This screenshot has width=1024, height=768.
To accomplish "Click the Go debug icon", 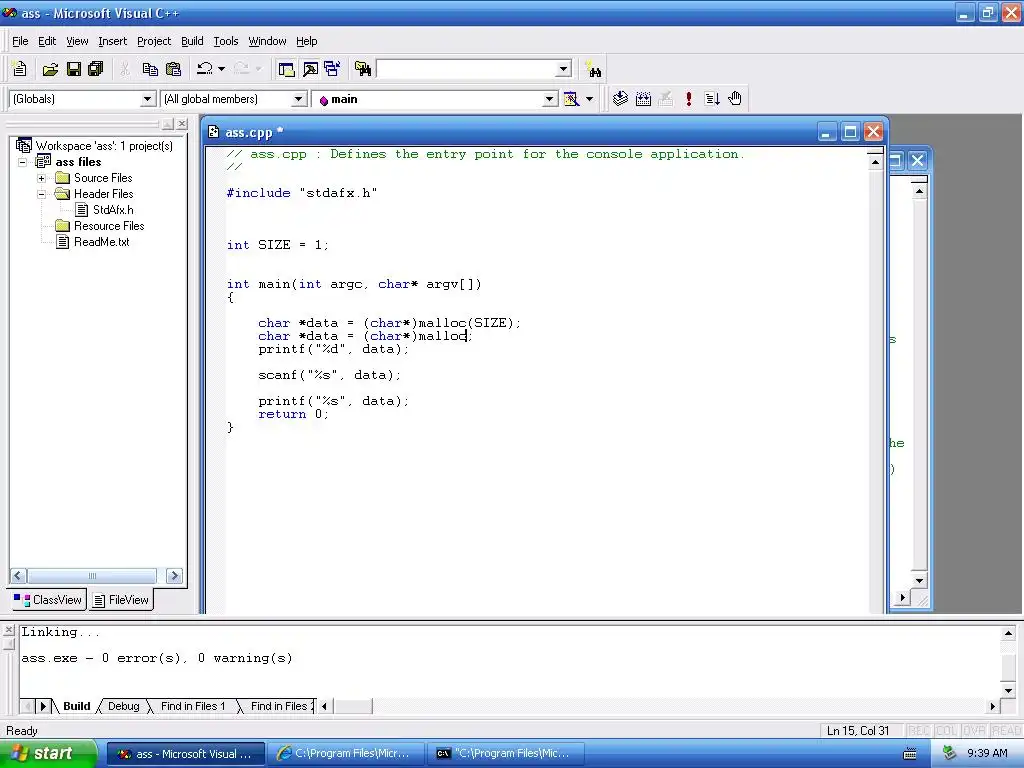I will click(712, 99).
